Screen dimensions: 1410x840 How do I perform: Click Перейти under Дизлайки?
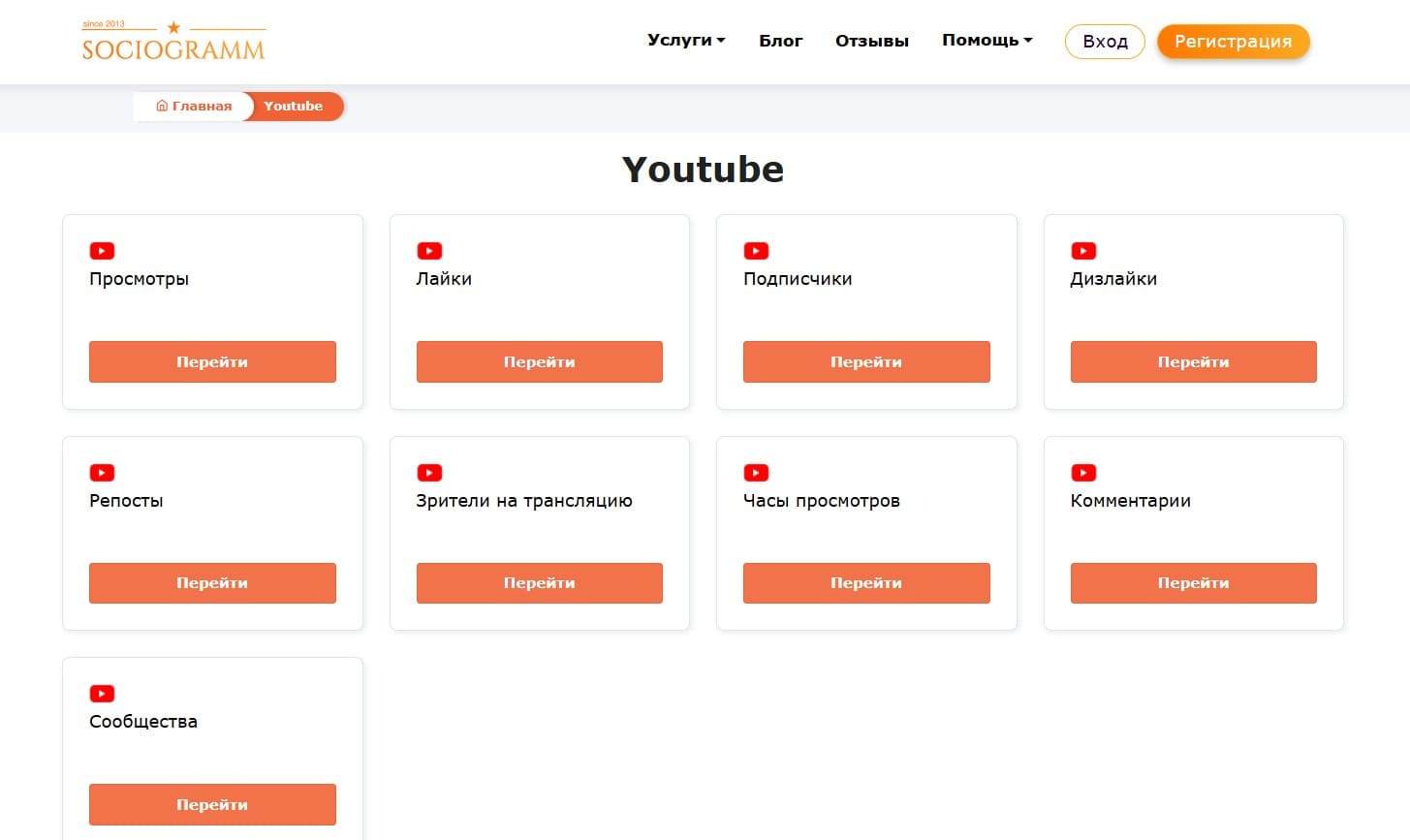point(1194,361)
